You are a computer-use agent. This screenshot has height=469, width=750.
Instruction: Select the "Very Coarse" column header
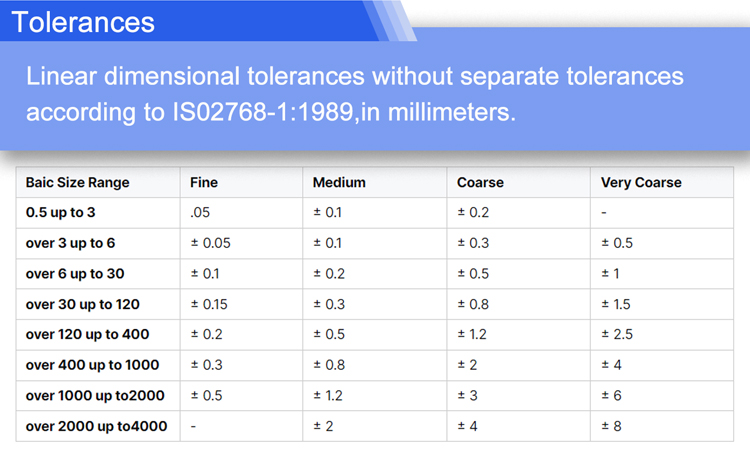tap(641, 183)
